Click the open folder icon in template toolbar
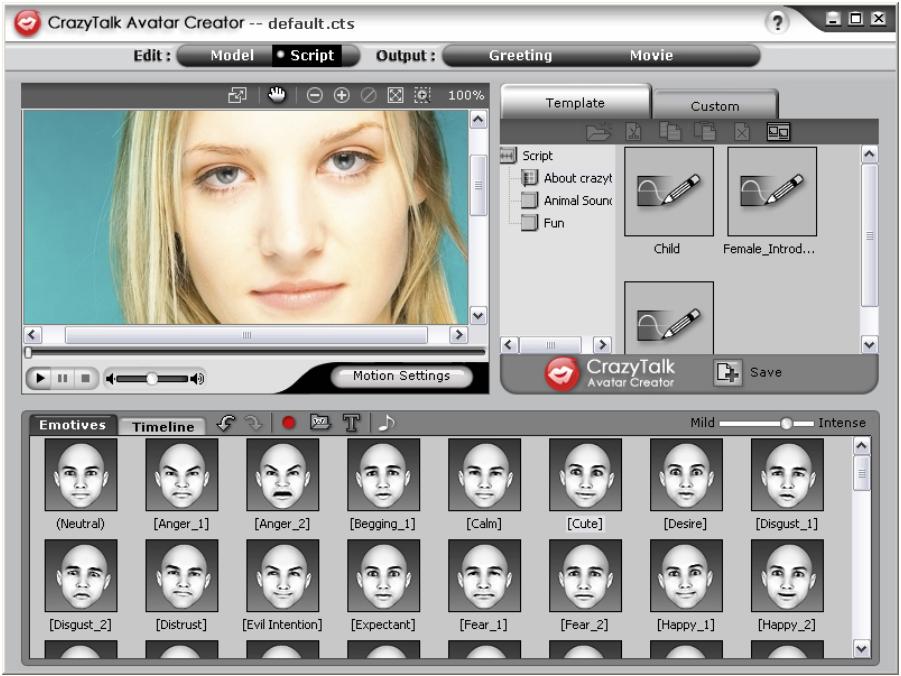901x676 pixels. coord(598,132)
